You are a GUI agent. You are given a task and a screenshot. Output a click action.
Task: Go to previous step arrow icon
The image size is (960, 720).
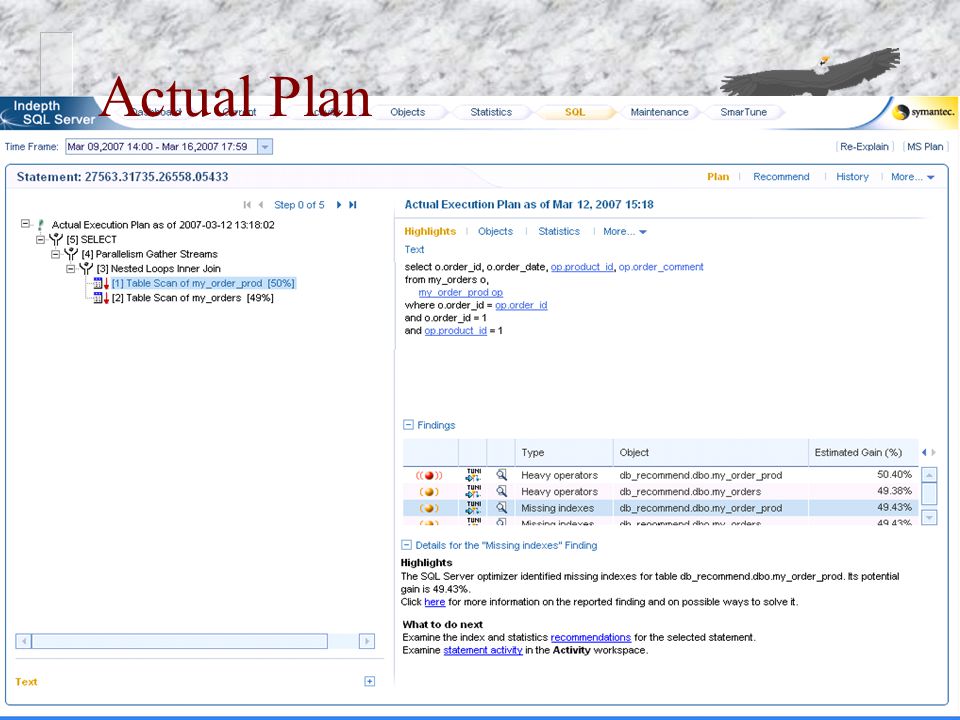261,204
